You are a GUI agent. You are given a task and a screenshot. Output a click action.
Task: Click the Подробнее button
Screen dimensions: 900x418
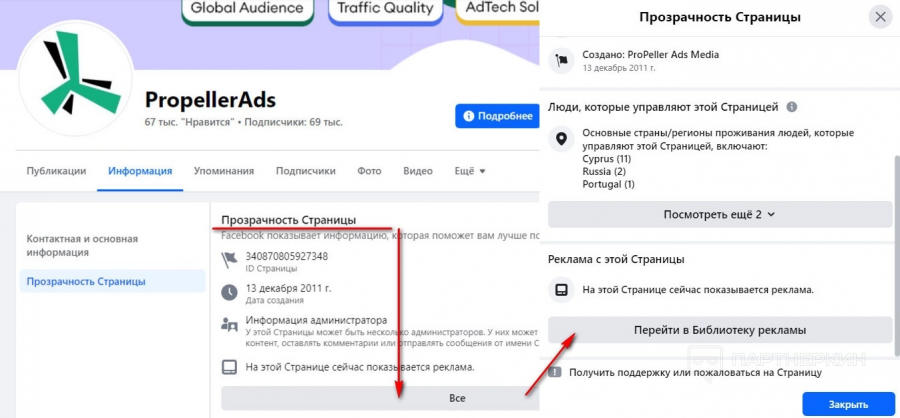(x=497, y=116)
